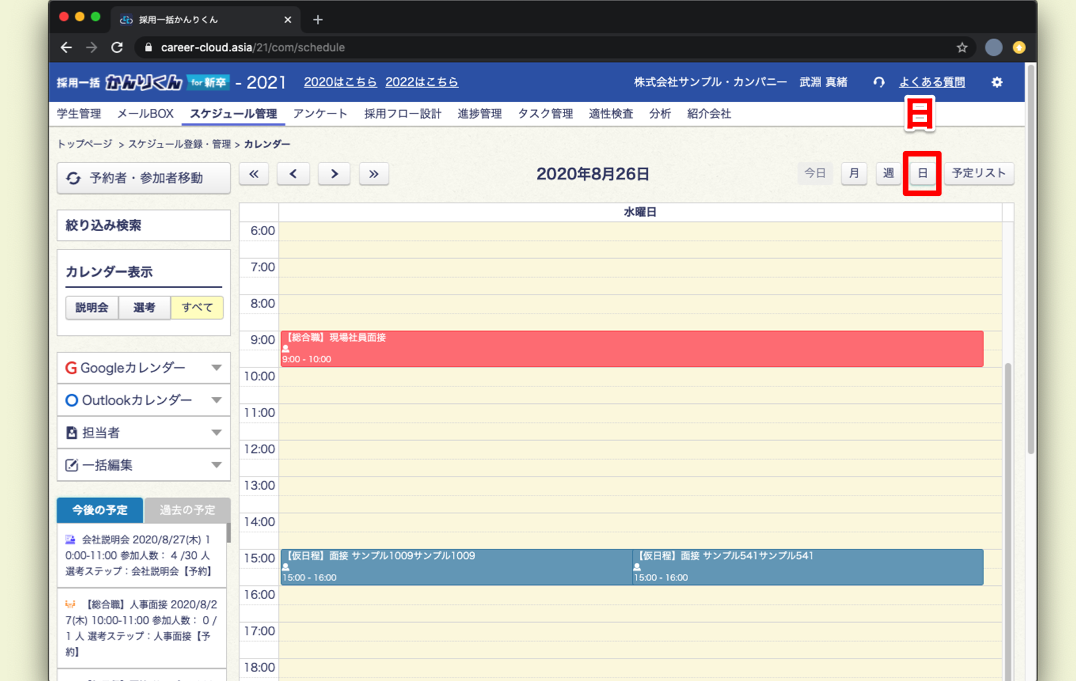Expand the Outlookカレンダー dropdown
Screen dimensions: 1076x681
pos(144,400)
